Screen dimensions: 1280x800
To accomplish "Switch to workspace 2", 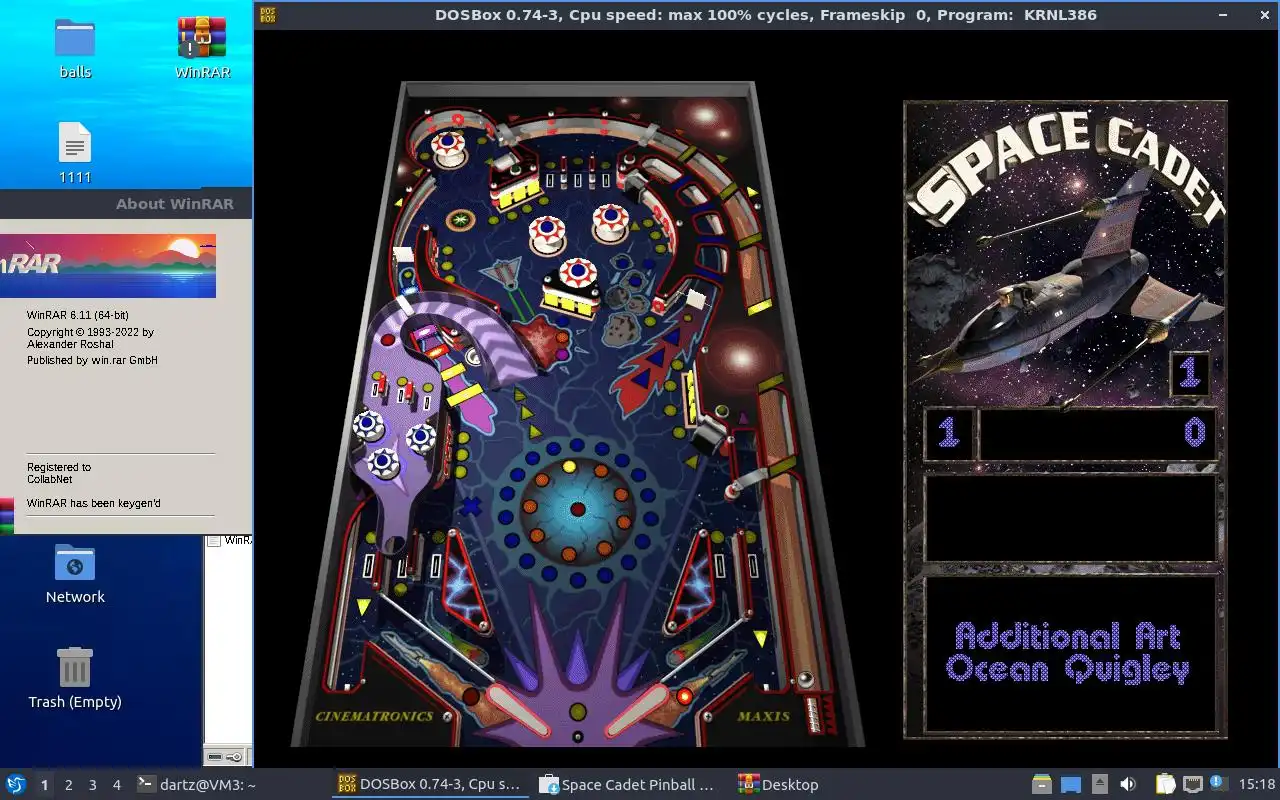I will (x=68, y=785).
